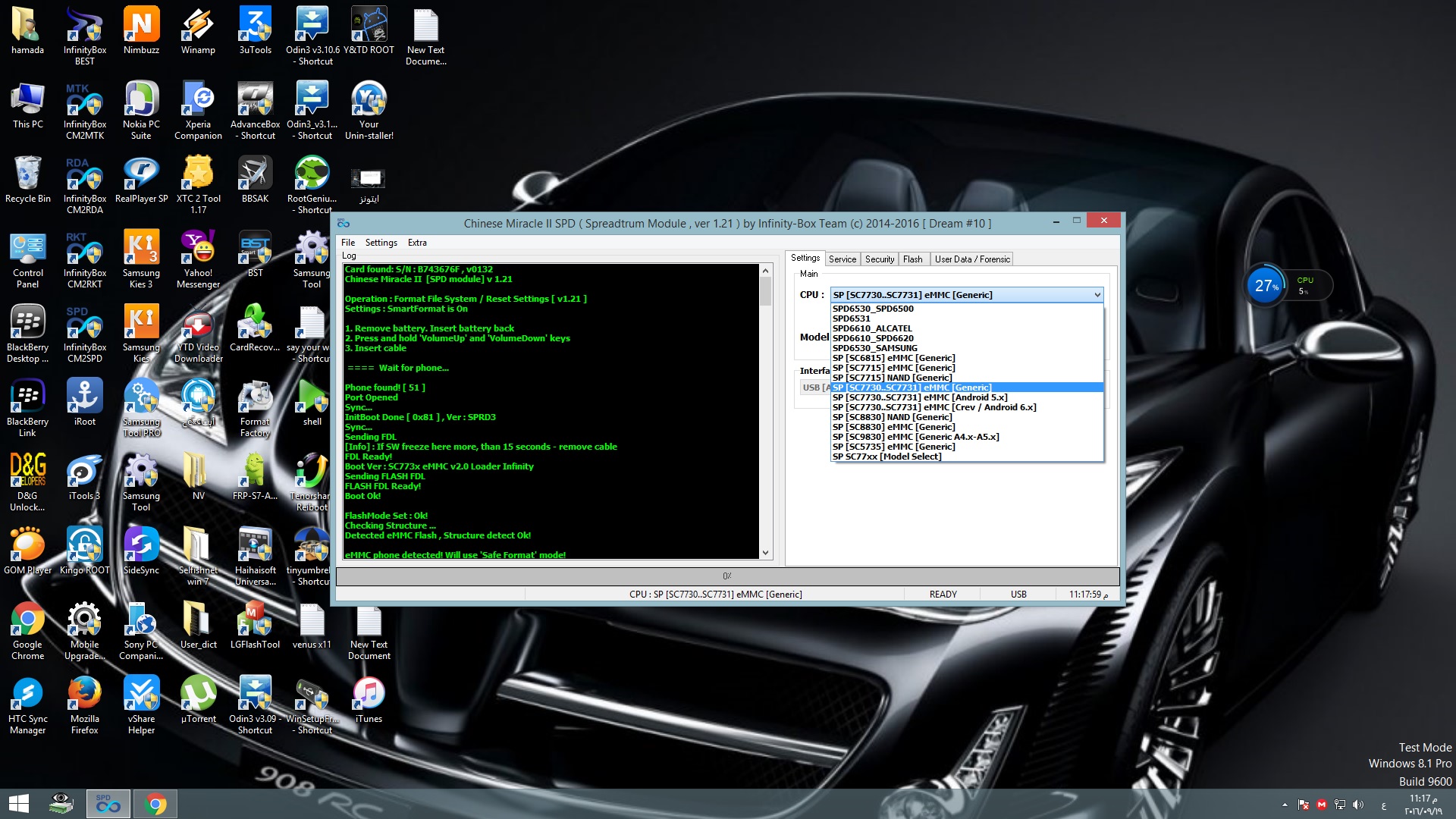Open the Google Chrome desktop icon
This screenshot has height=819, width=1456.
tap(28, 630)
